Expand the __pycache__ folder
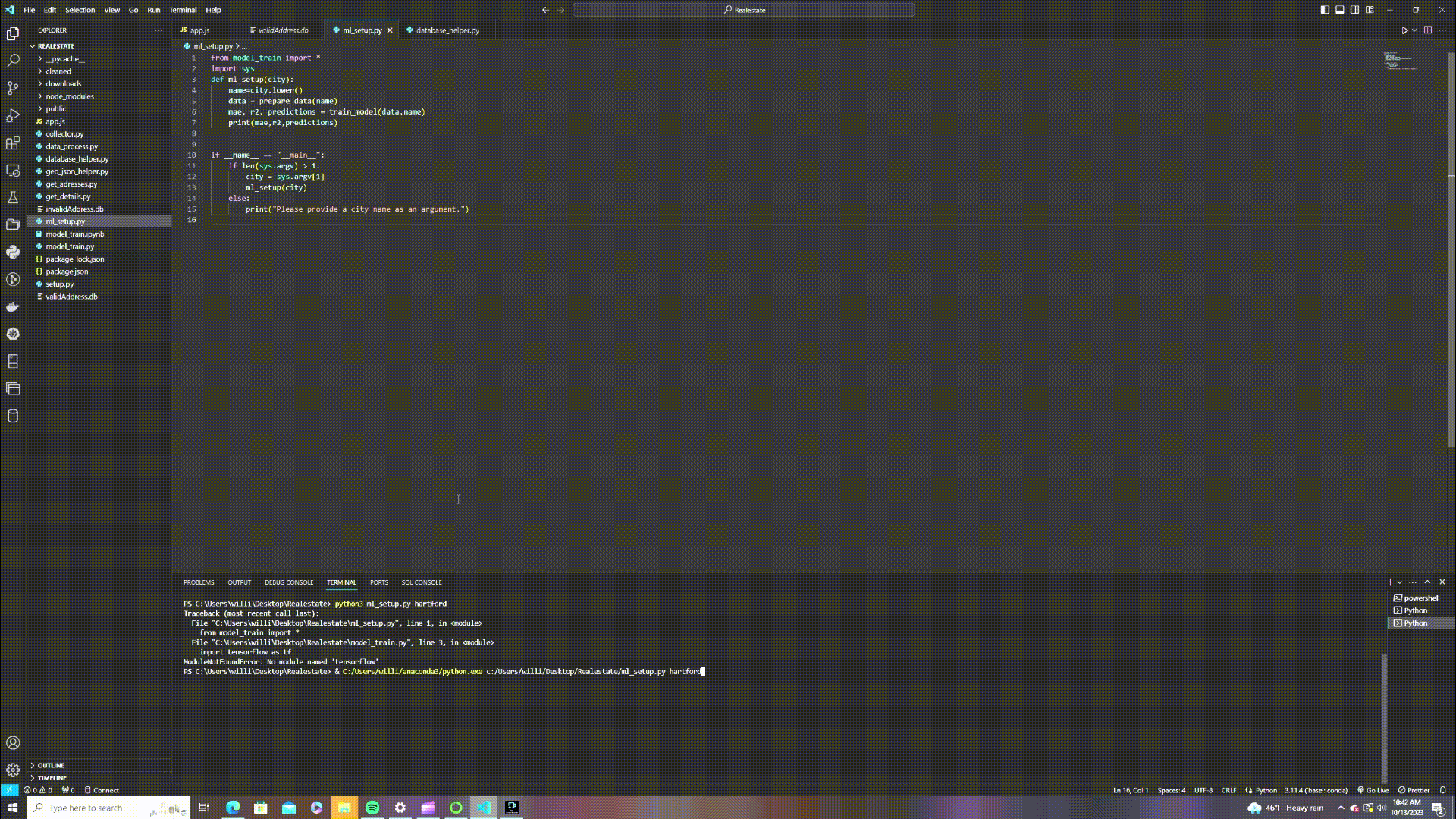This screenshot has width=1456, height=819. 64,58
